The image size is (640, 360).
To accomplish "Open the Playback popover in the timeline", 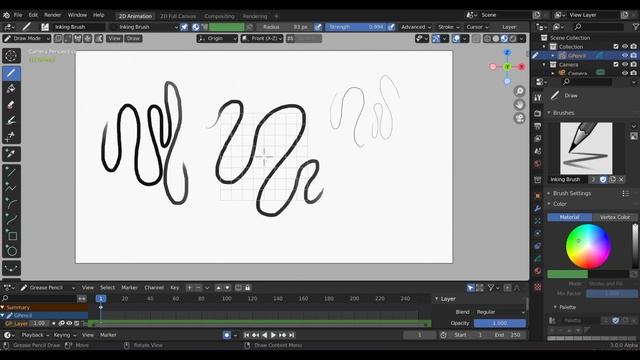I will (35, 335).
